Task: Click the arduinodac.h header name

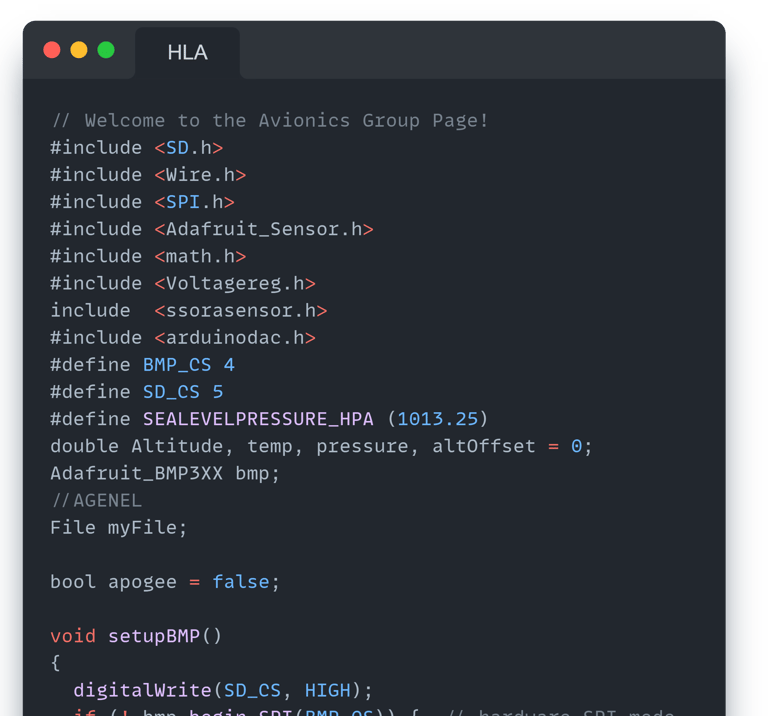Action: tap(235, 338)
